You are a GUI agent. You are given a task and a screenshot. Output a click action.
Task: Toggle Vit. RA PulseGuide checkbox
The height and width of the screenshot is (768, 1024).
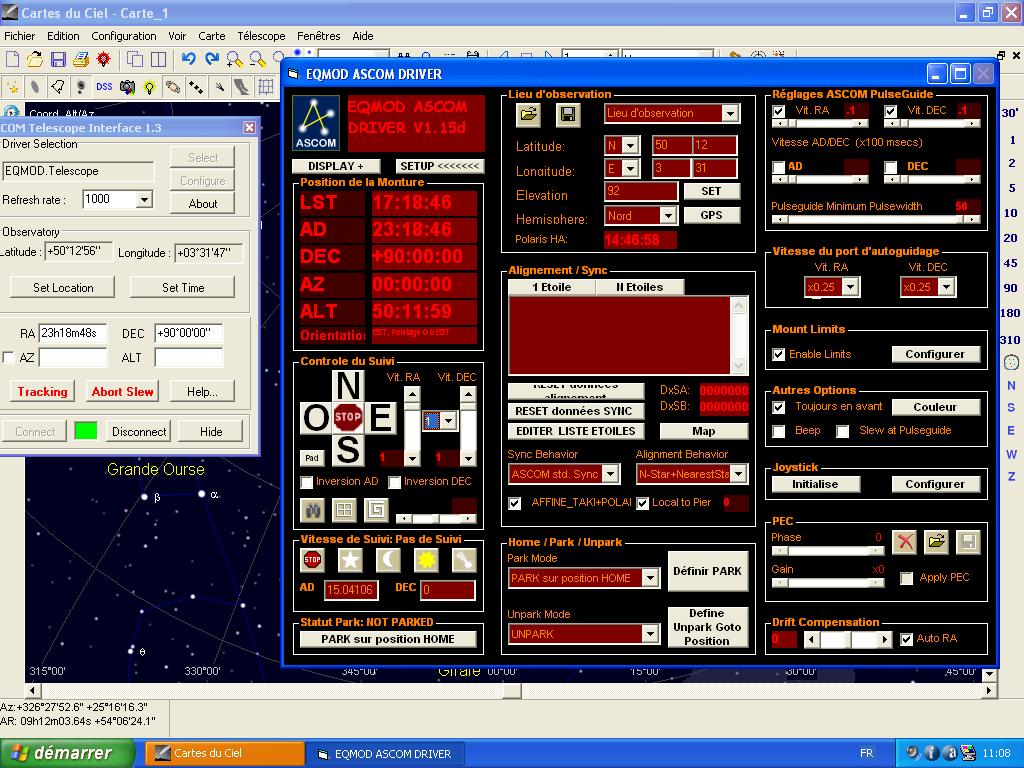click(x=778, y=112)
